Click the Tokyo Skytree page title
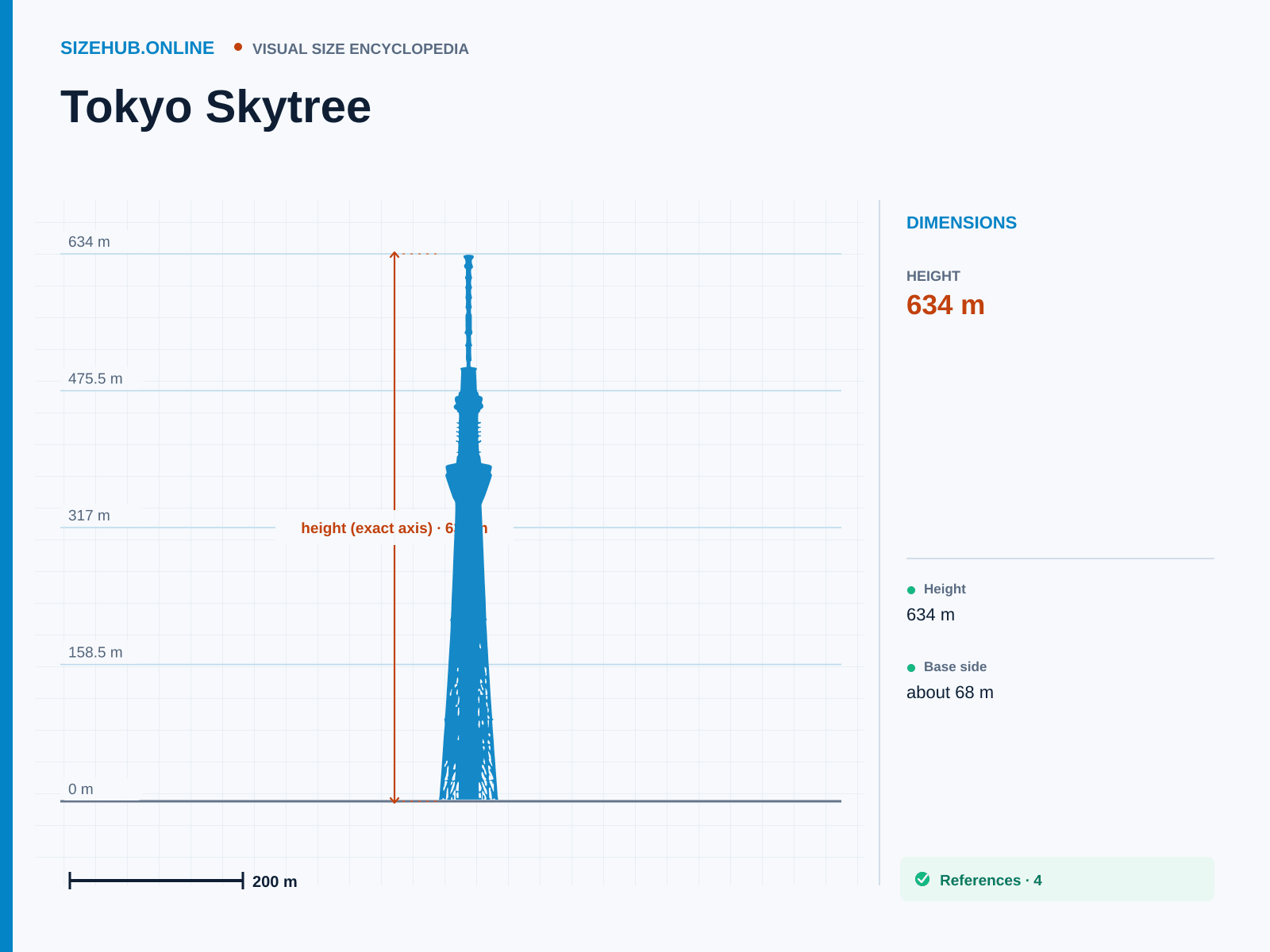This screenshot has width=1270, height=952. click(x=216, y=106)
